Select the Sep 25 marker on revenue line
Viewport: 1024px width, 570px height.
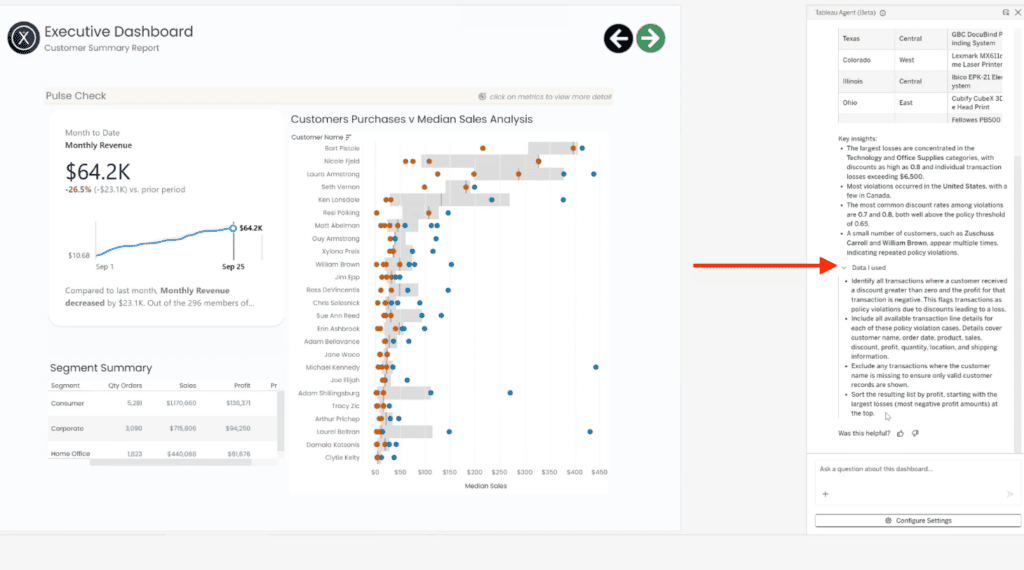click(233, 228)
